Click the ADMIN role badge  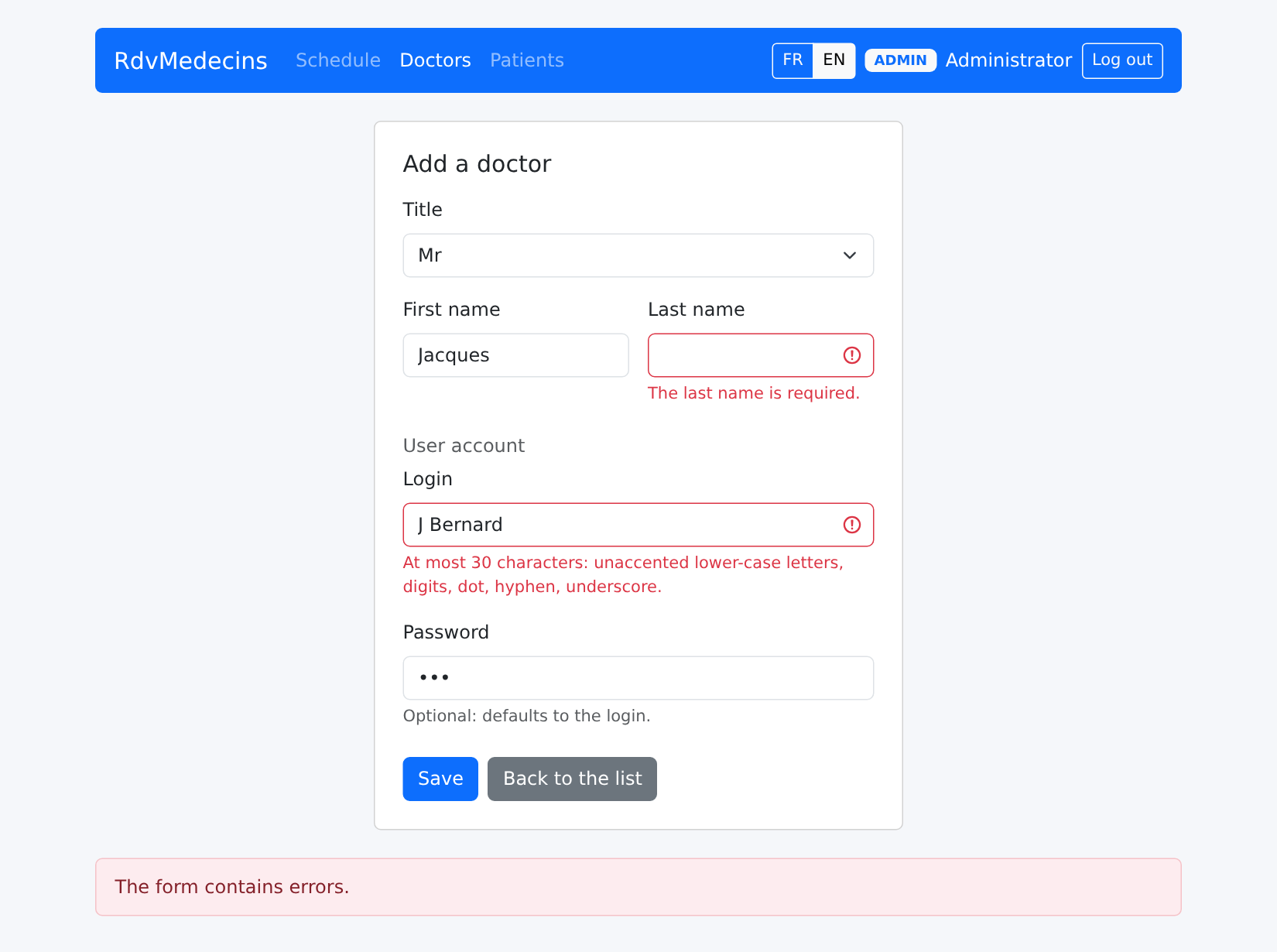(900, 60)
